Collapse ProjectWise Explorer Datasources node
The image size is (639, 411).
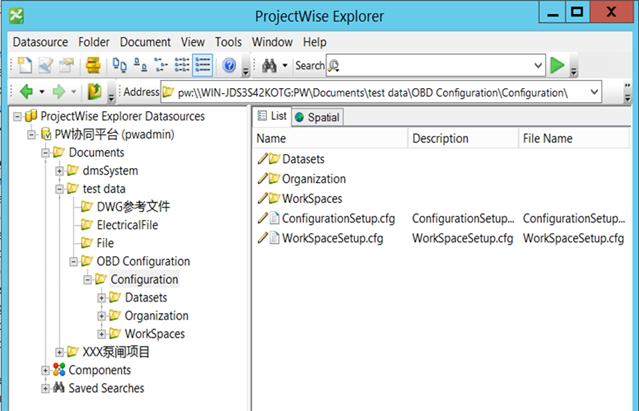pyautogui.click(x=17, y=117)
